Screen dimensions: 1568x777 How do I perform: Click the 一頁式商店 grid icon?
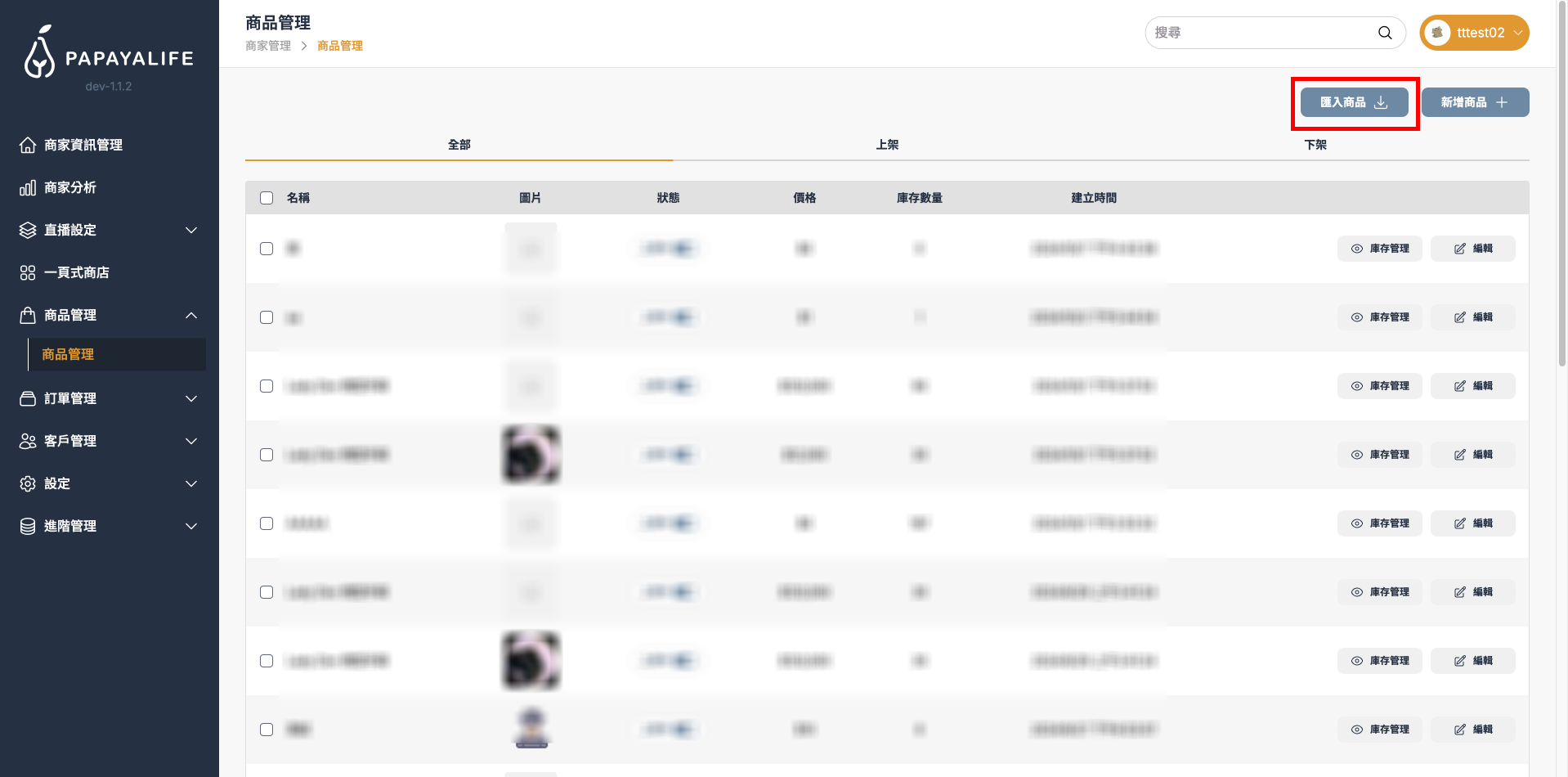coord(28,272)
